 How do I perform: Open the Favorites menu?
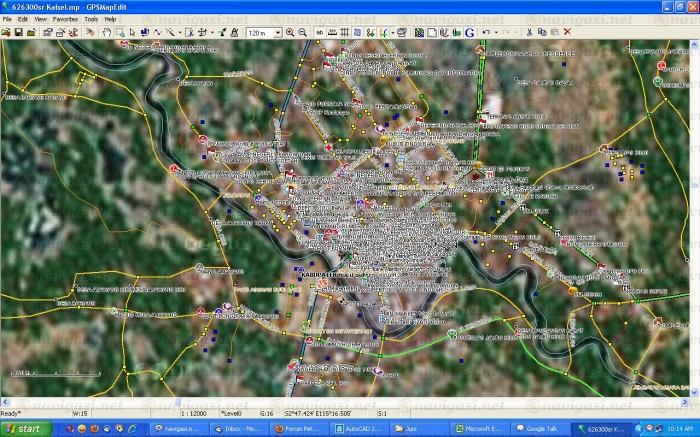point(66,19)
